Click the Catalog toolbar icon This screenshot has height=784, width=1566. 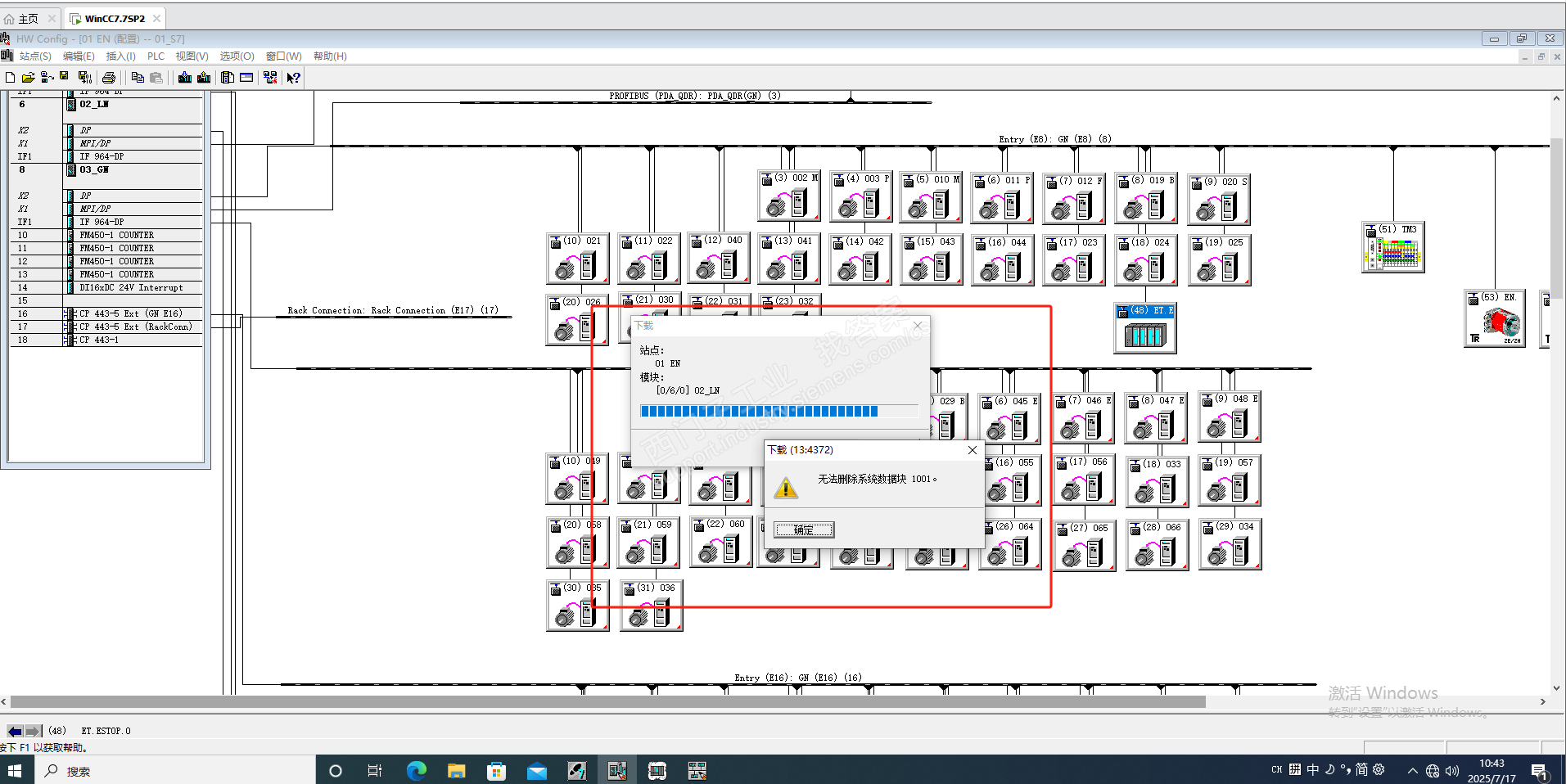pos(228,78)
